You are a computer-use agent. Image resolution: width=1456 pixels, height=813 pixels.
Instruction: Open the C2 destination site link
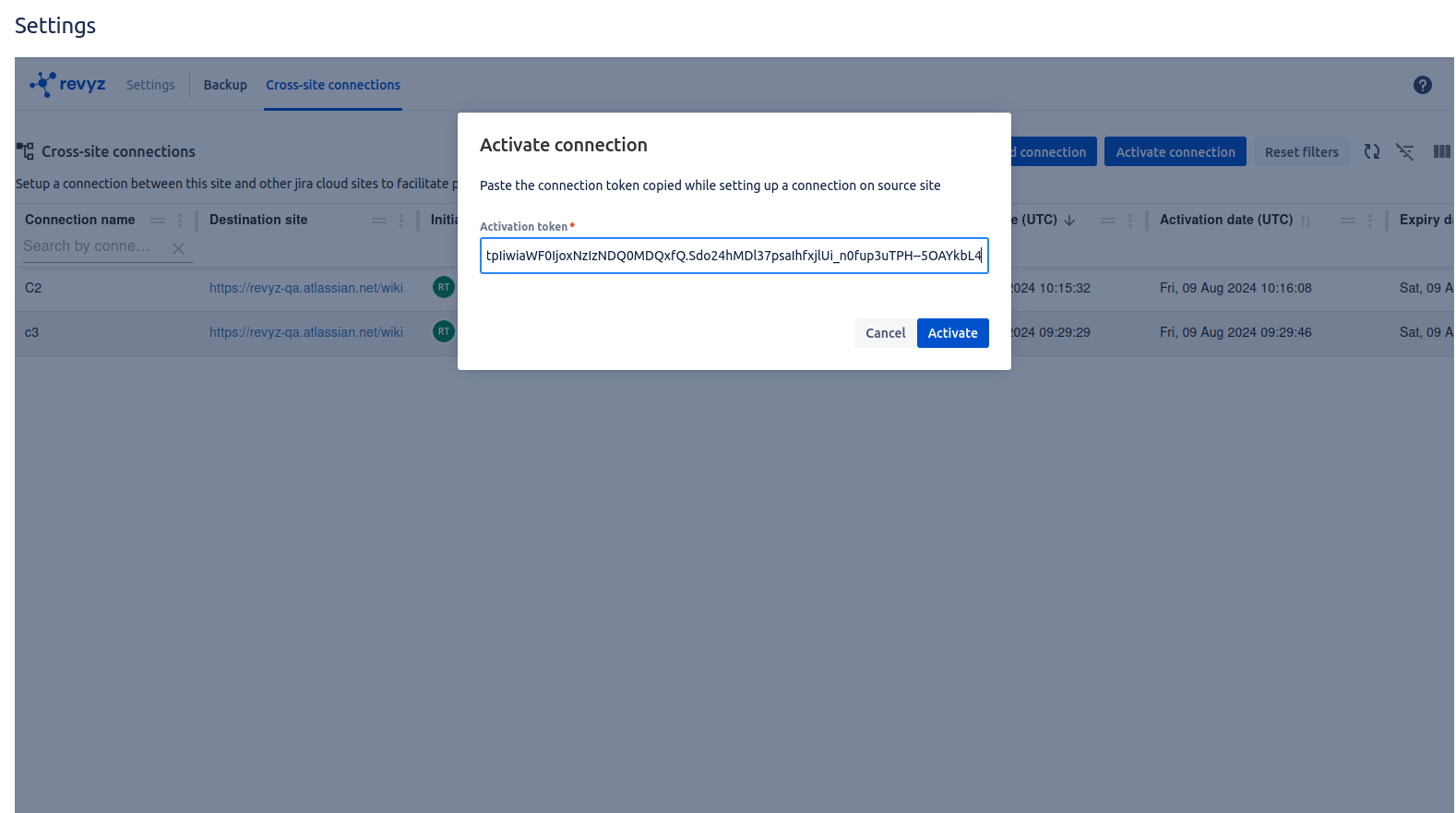[306, 288]
